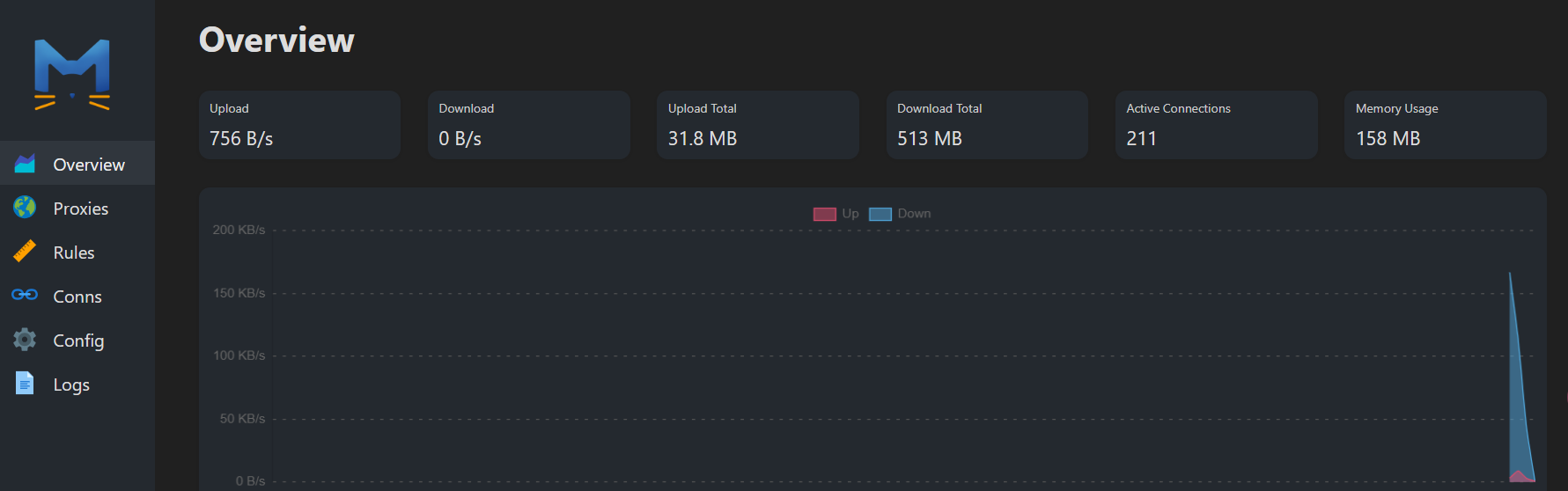Click the Config gear icon
The width and height of the screenshot is (1568, 491).
click(25, 340)
